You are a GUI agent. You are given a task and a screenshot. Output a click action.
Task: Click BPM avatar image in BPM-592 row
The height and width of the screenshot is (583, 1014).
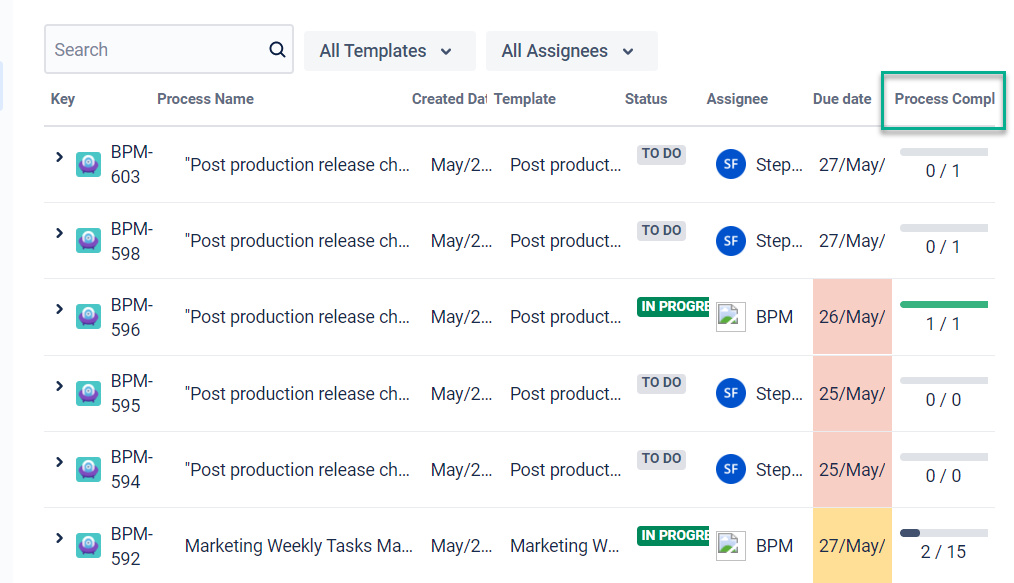click(x=731, y=546)
